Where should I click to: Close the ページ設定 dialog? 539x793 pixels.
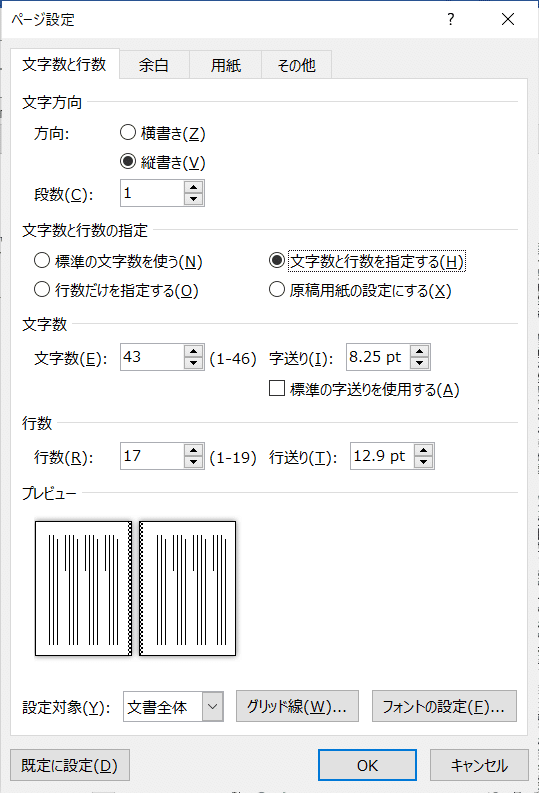508,19
